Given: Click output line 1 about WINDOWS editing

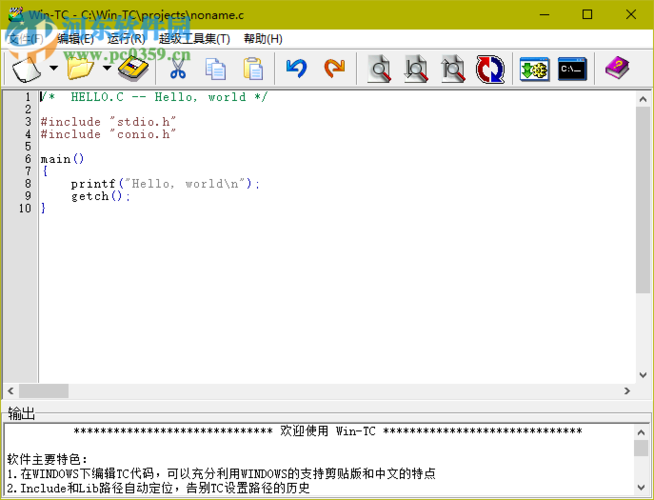Looking at the screenshot, I should pyautogui.click(x=221, y=474).
